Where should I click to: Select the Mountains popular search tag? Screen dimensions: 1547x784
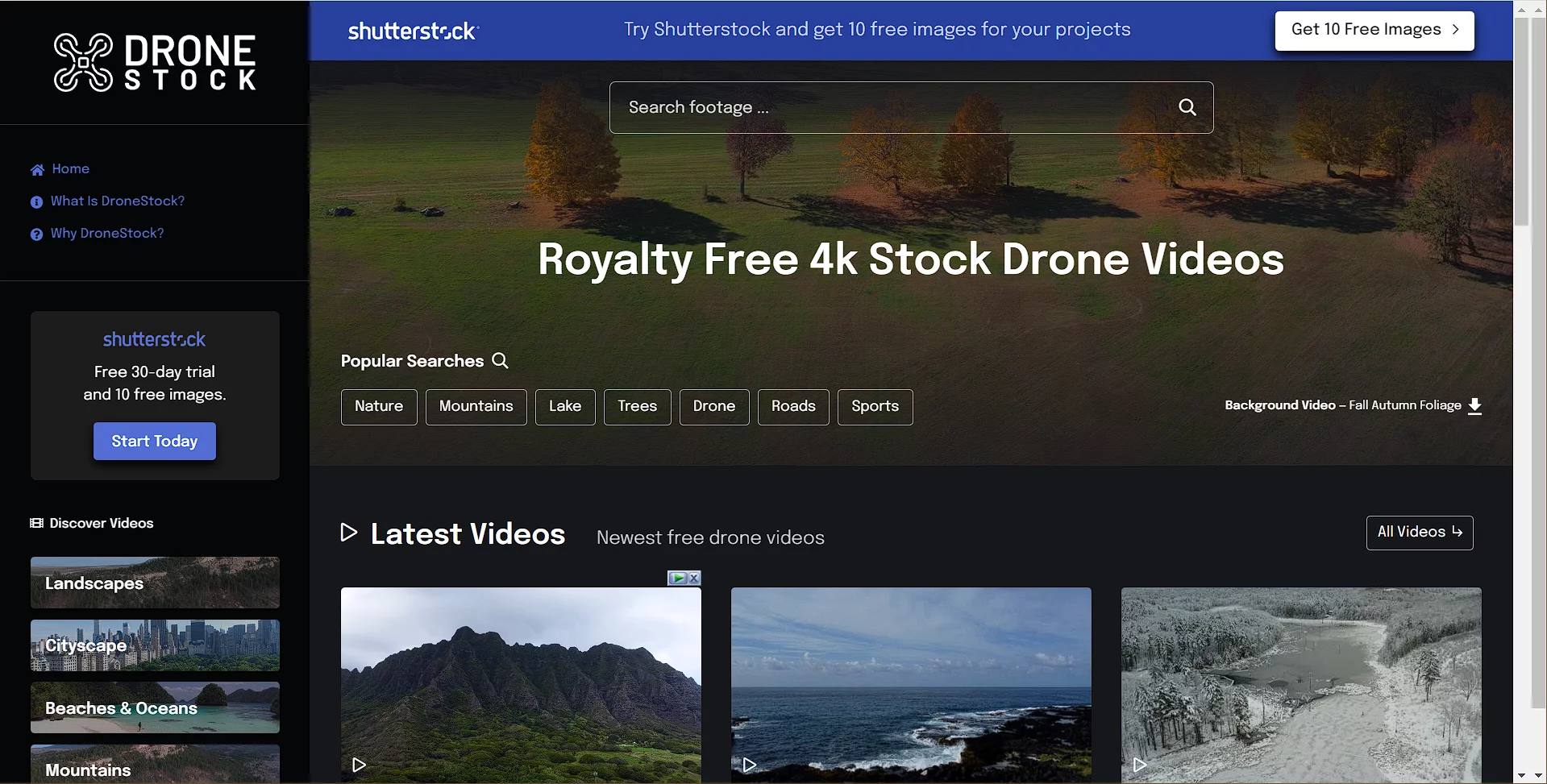tap(476, 407)
